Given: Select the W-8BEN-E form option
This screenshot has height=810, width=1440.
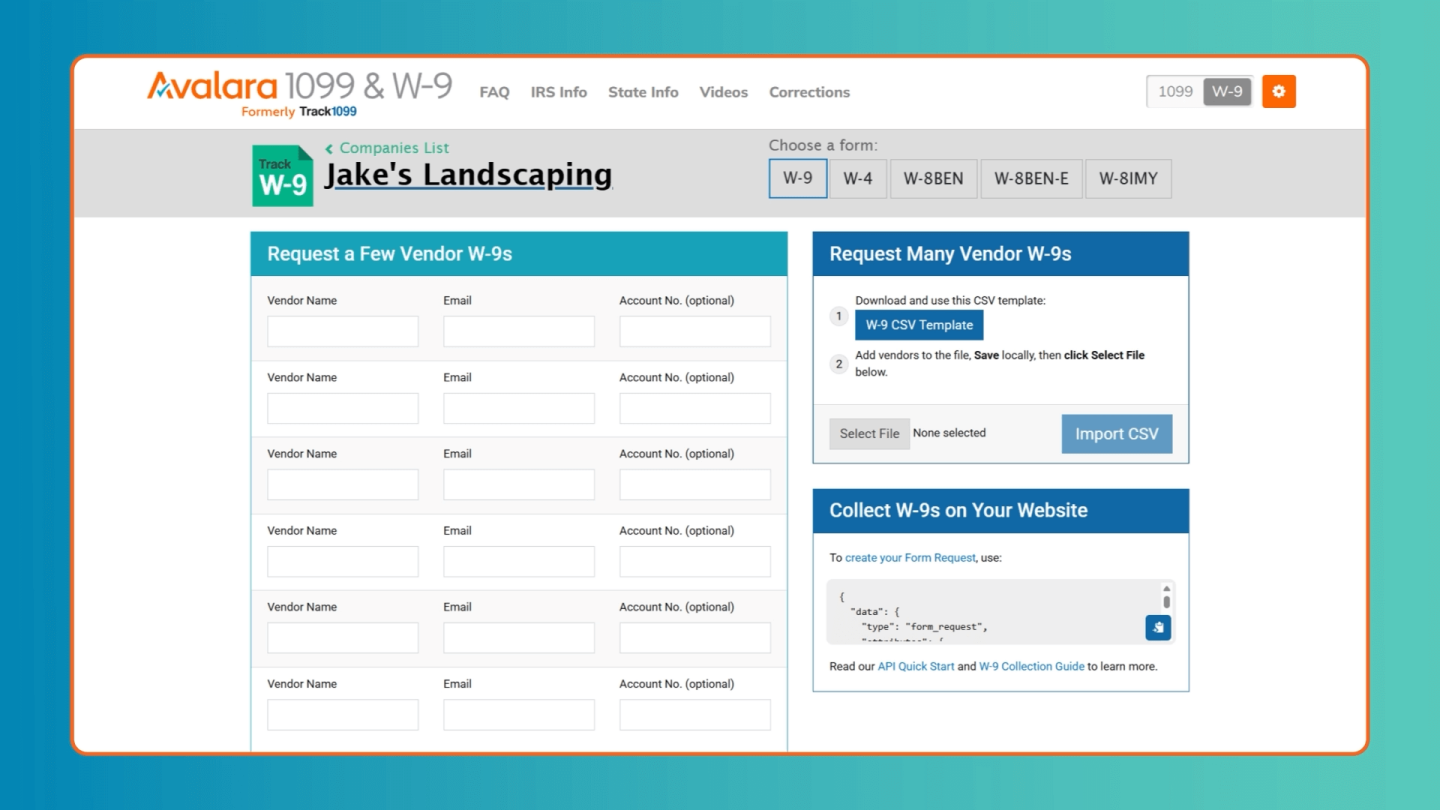Looking at the screenshot, I should [x=1031, y=179].
